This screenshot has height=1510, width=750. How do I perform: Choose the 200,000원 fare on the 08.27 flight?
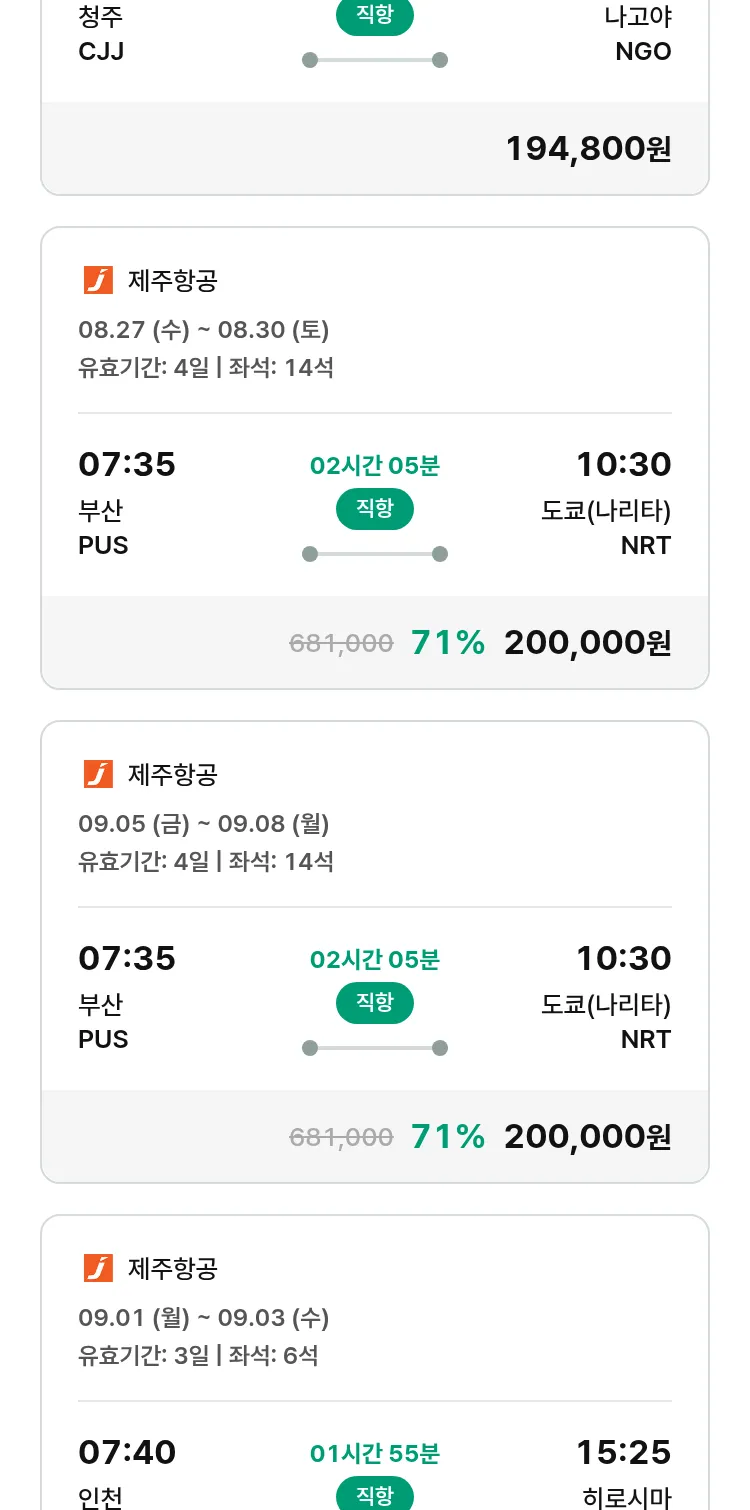coord(587,643)
